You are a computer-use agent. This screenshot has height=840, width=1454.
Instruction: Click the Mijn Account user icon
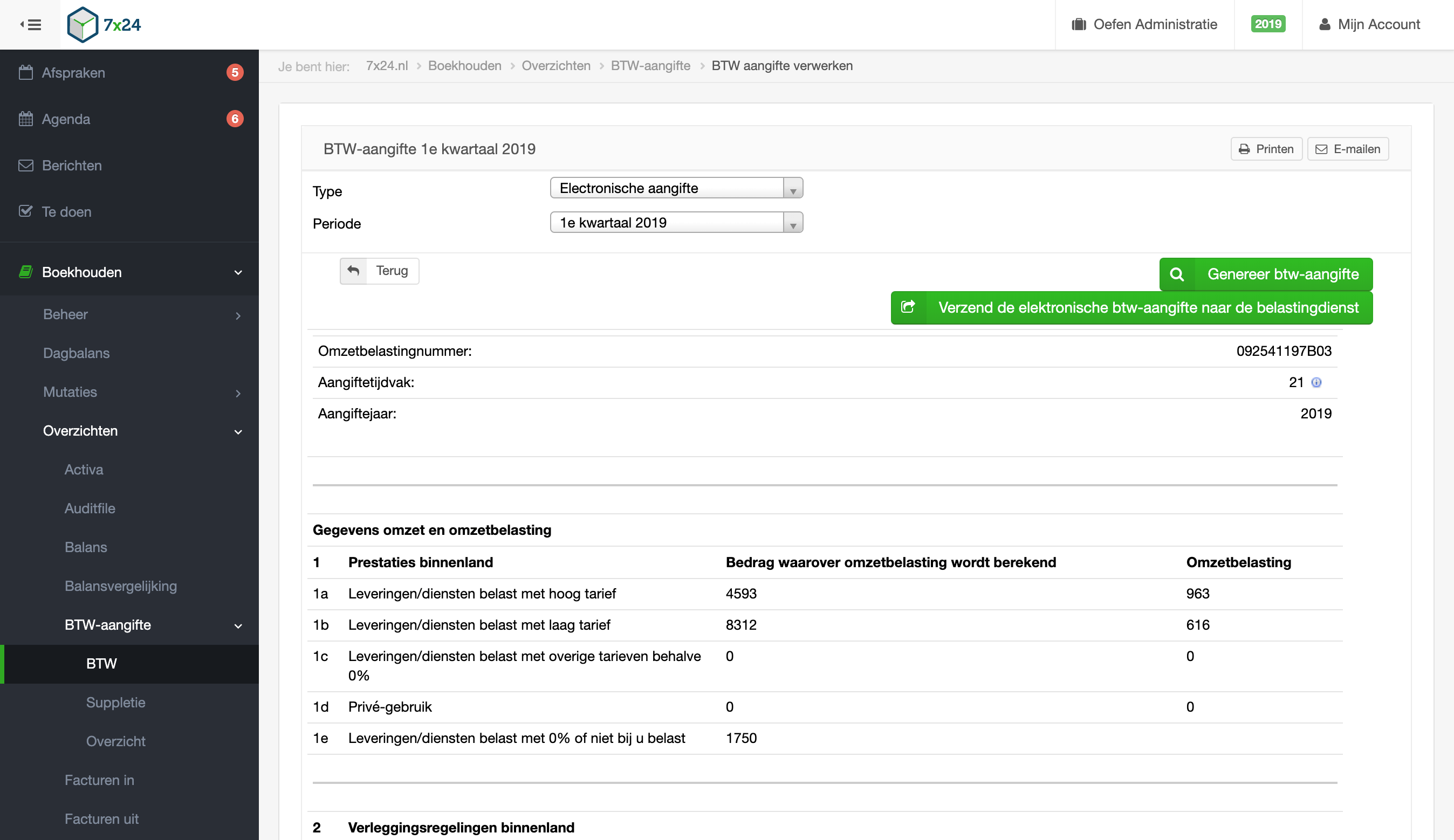[1325, 24]
